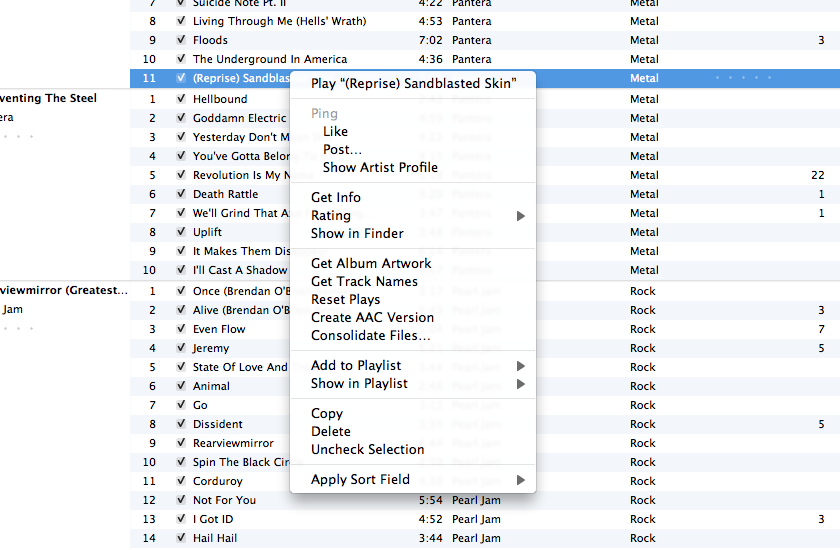
Task: Select the Rearviewmirror track
Action: coord(233,443)
